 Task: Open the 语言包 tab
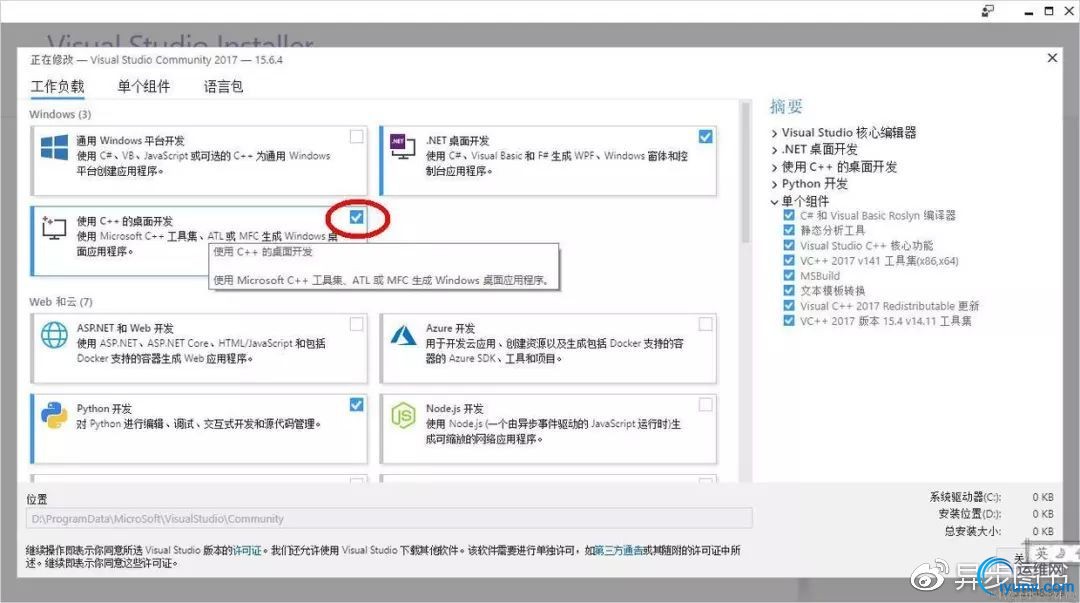223,87
